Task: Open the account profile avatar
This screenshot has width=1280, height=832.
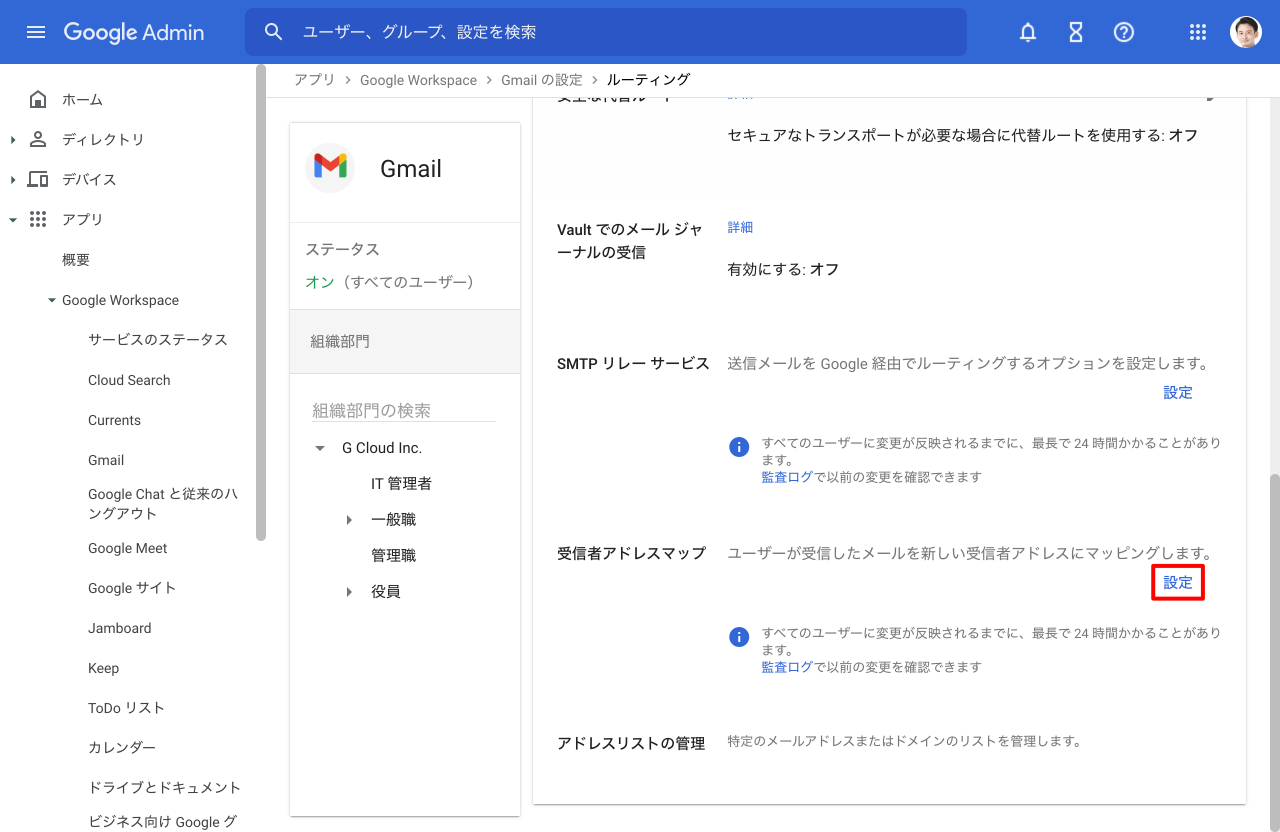Action: (x=1246, y=32)
